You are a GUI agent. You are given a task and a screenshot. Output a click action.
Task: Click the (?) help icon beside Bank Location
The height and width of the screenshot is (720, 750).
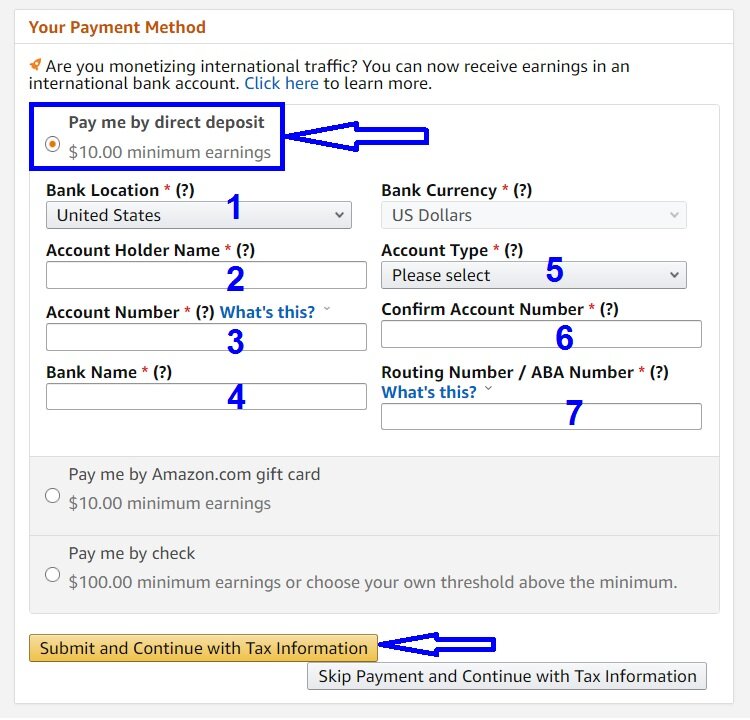(185, 190)
